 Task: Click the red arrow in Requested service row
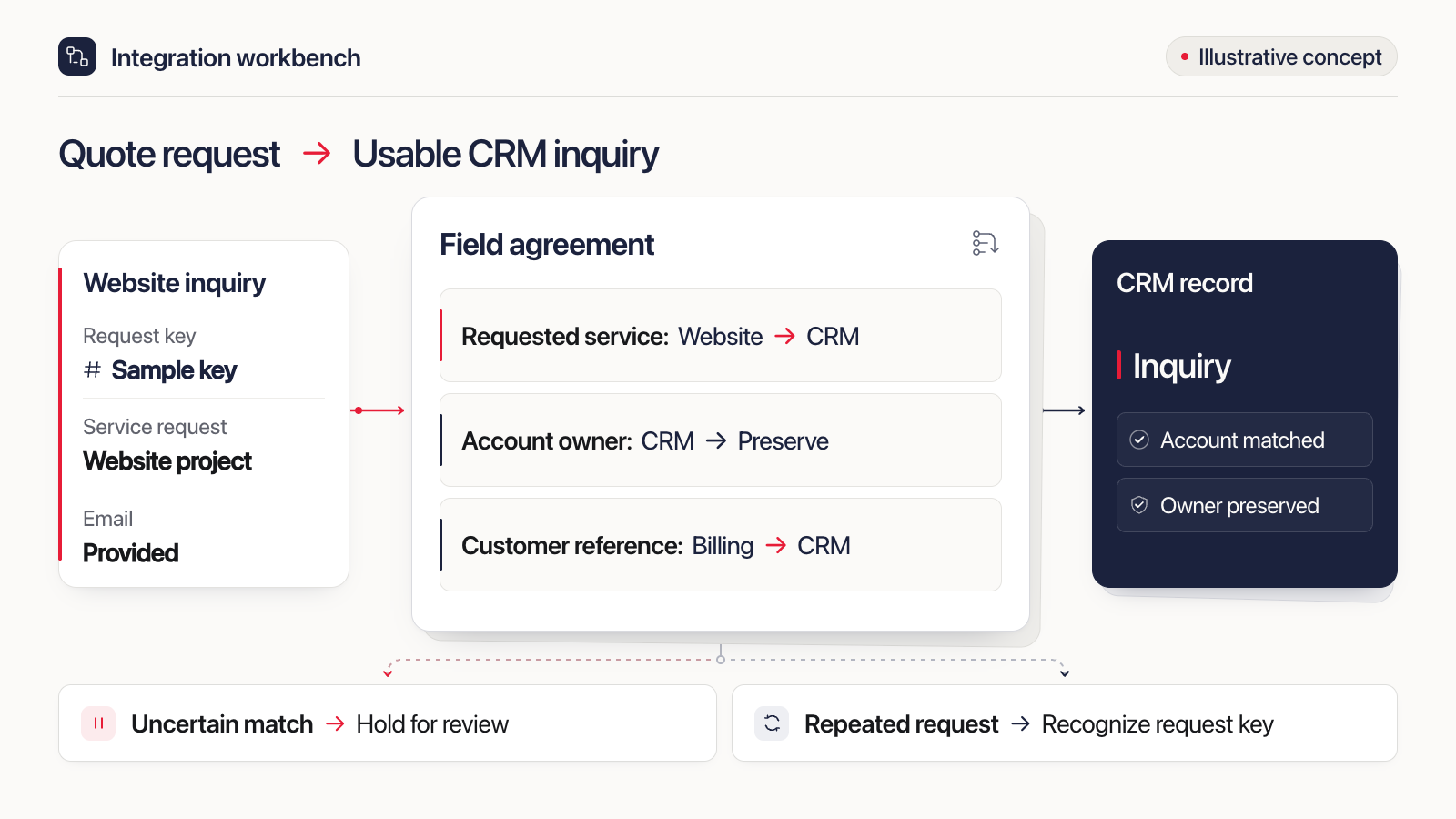point(784,337)
